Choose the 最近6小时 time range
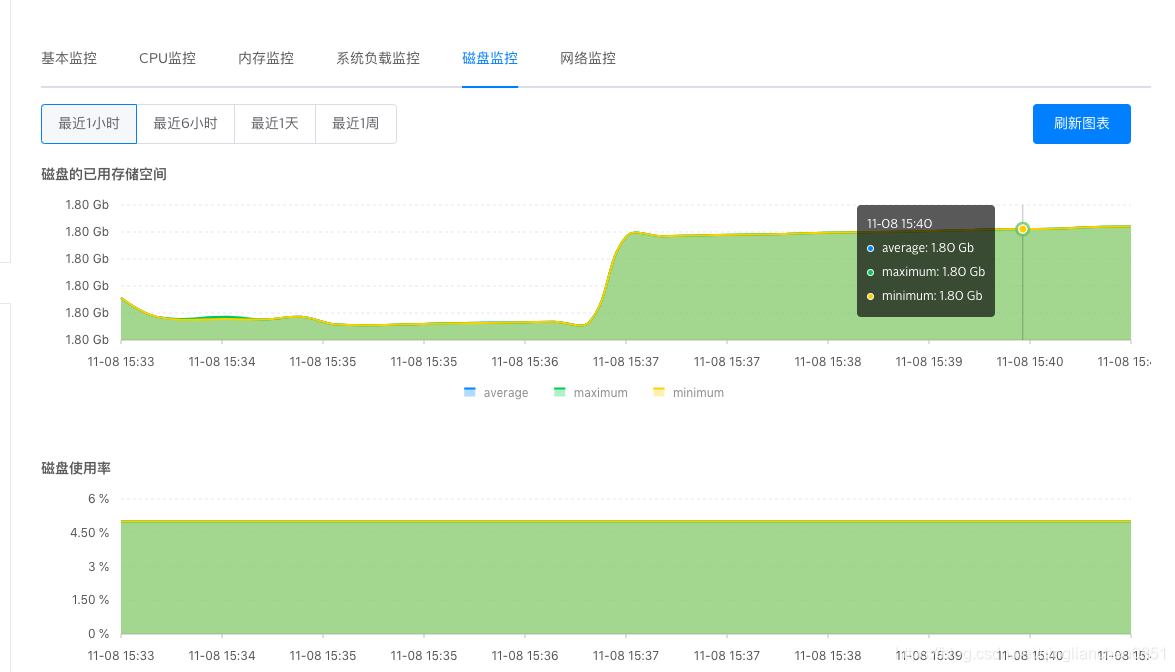Image resolution: width=1175 pixels, height=672 pixels. (186, 124)
